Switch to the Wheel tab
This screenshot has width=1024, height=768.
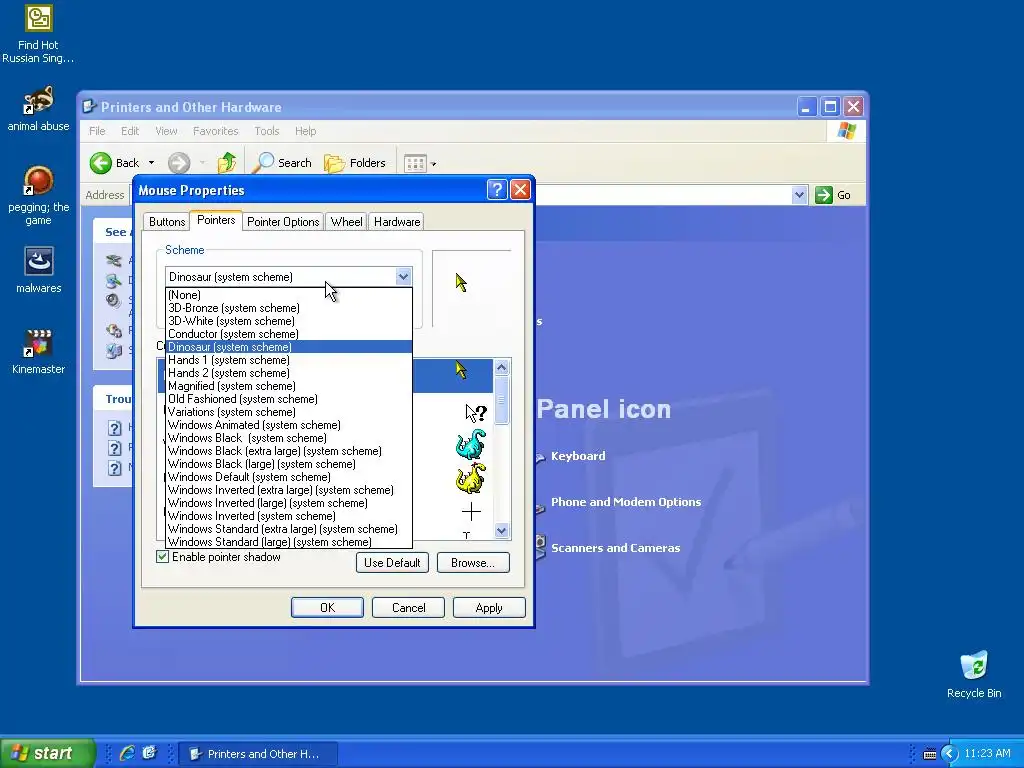click(x=346, y=222)
